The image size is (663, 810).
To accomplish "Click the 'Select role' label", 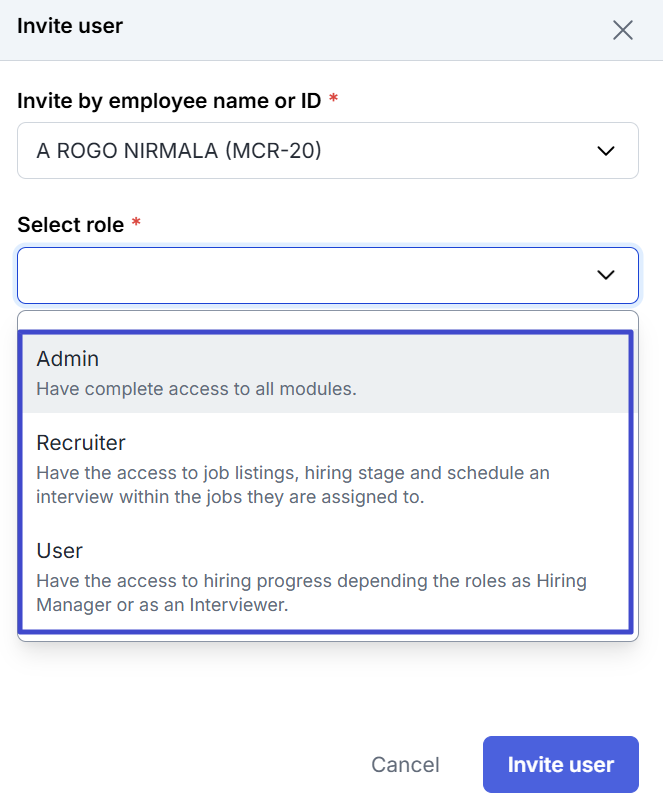I will [x=71, y=225].
